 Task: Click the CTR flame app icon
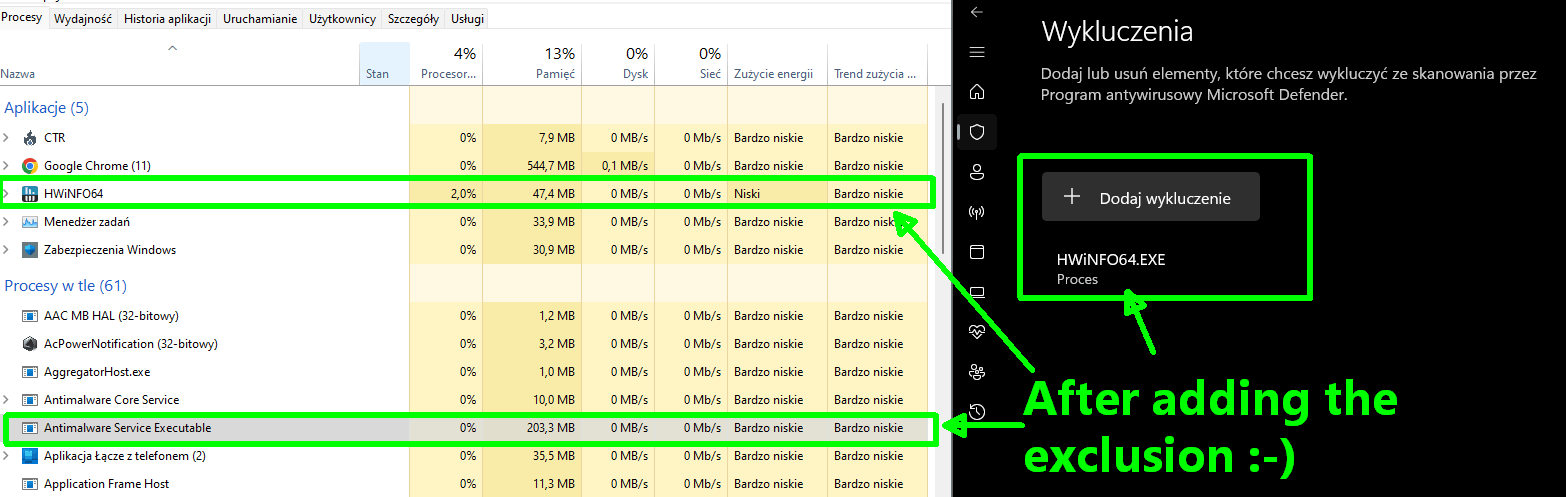click(30, 138)
